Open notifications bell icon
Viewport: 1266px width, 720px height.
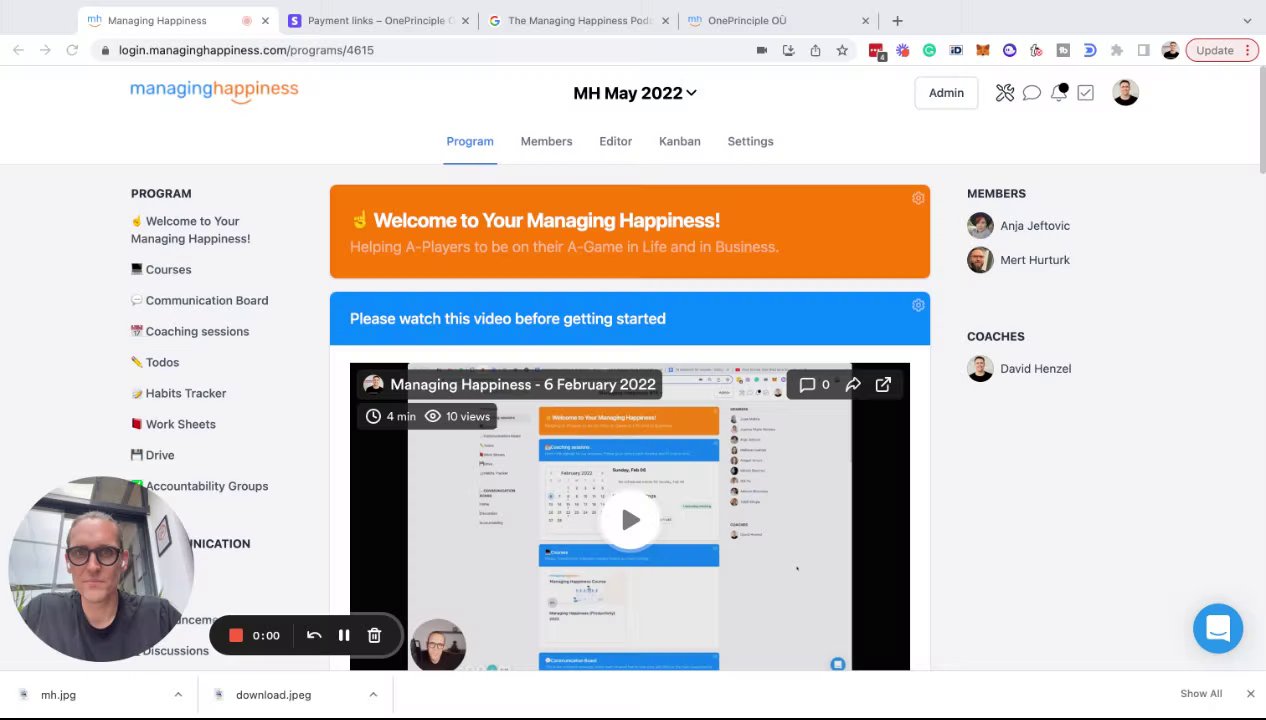(x=1059, y=93)
